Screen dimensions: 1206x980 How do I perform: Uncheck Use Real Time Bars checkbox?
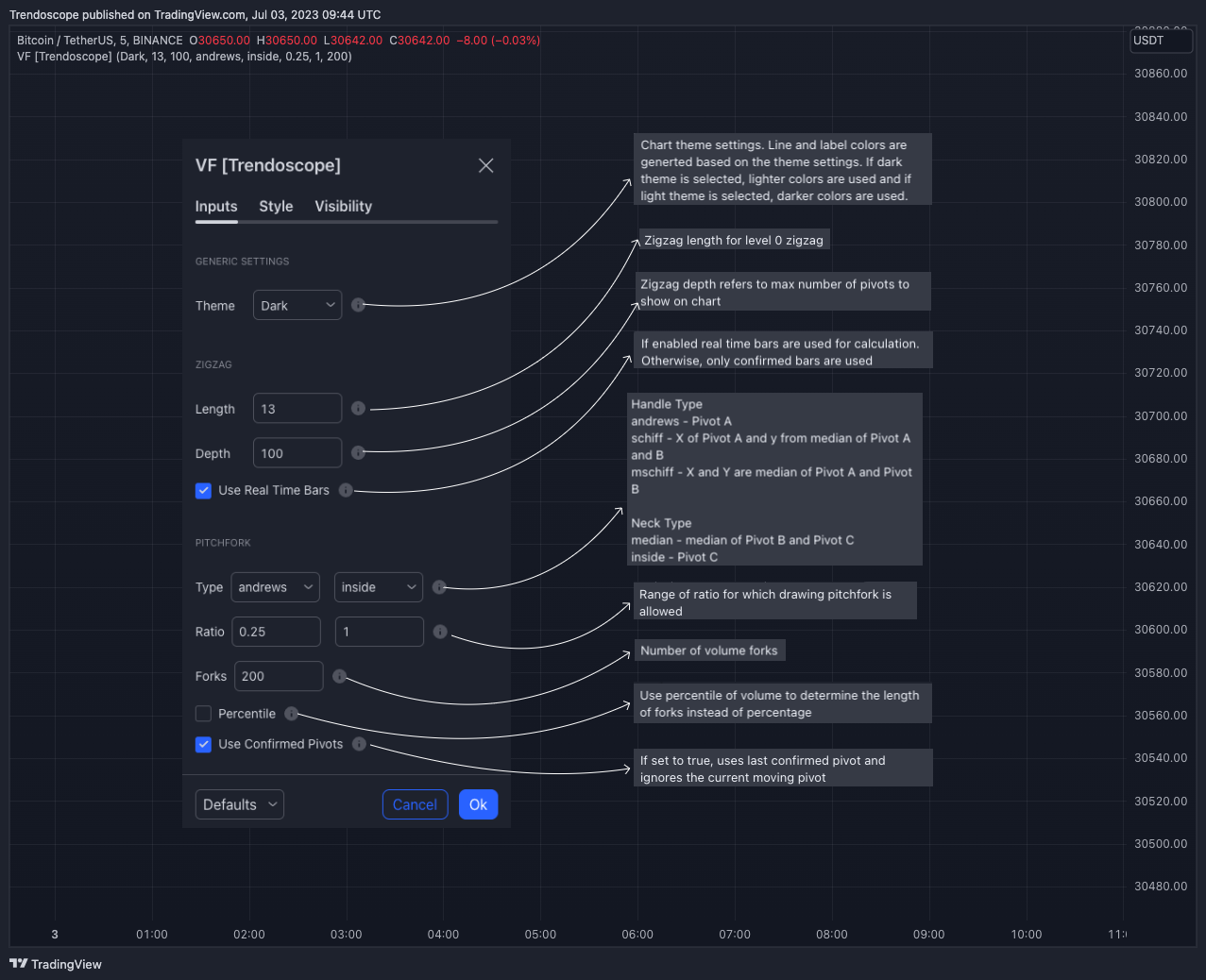point(203,490)
